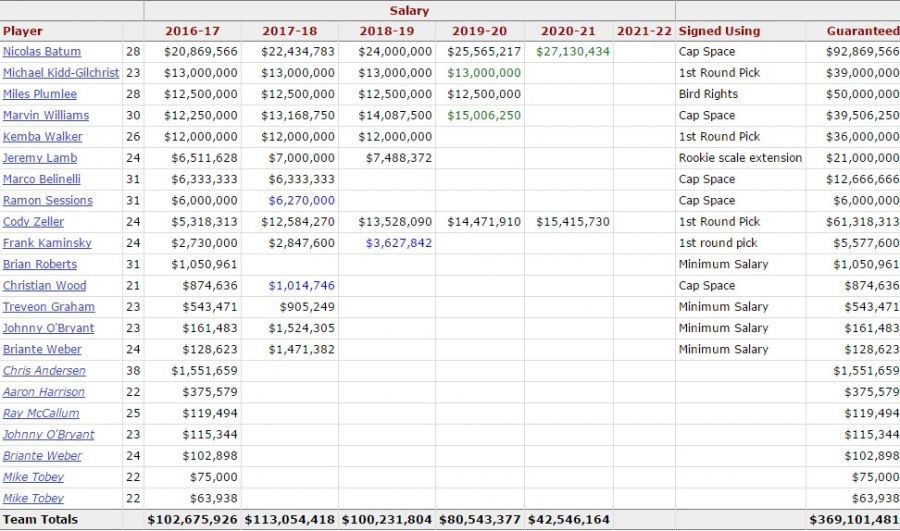The image size is (900, 531).
Task: Click the Player column header
Action: [x=22, y=31]
